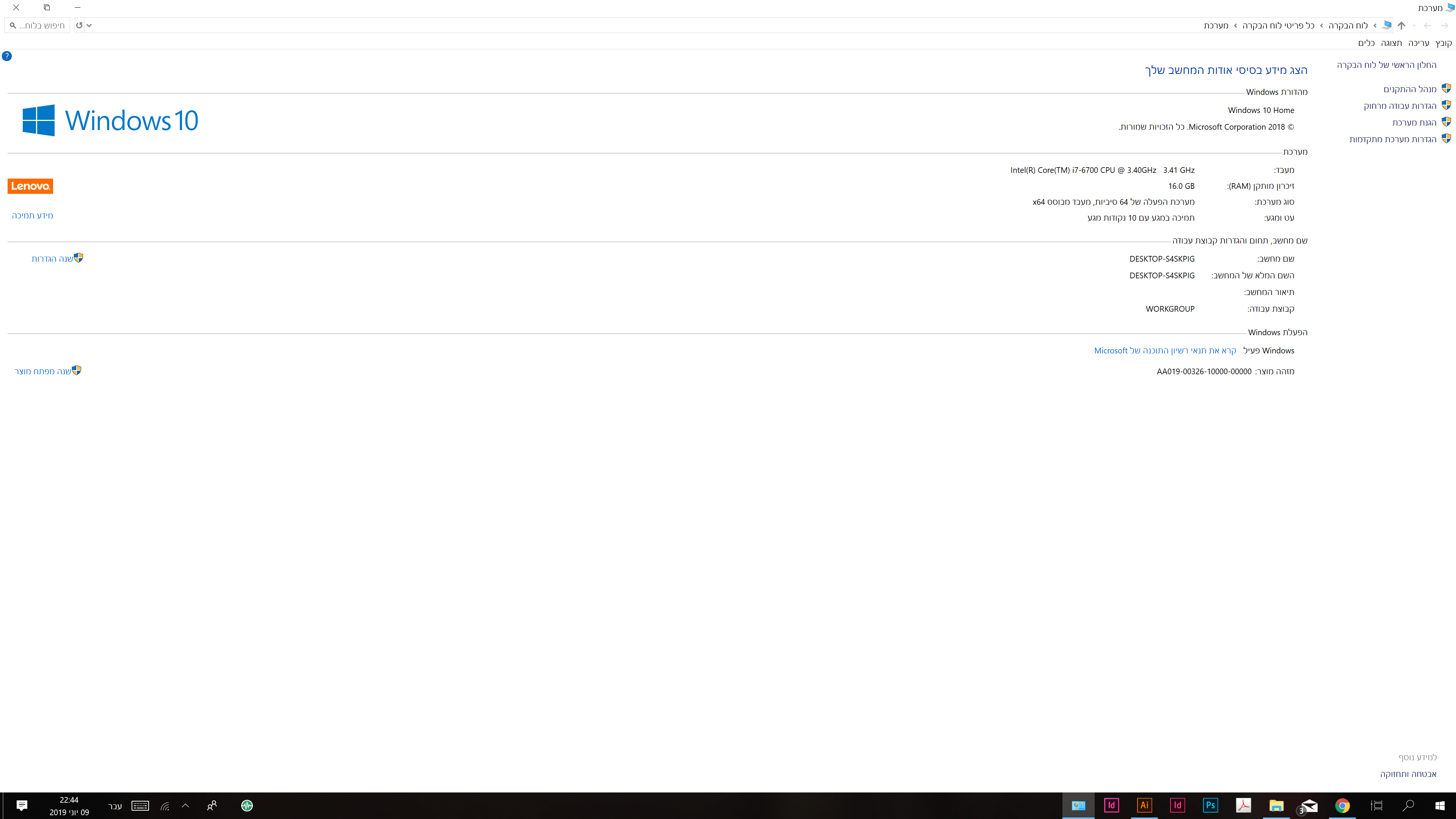Click שנה מפתח מוצר link
This screenshot has height=819, width=1456.
tap(43, 371)
